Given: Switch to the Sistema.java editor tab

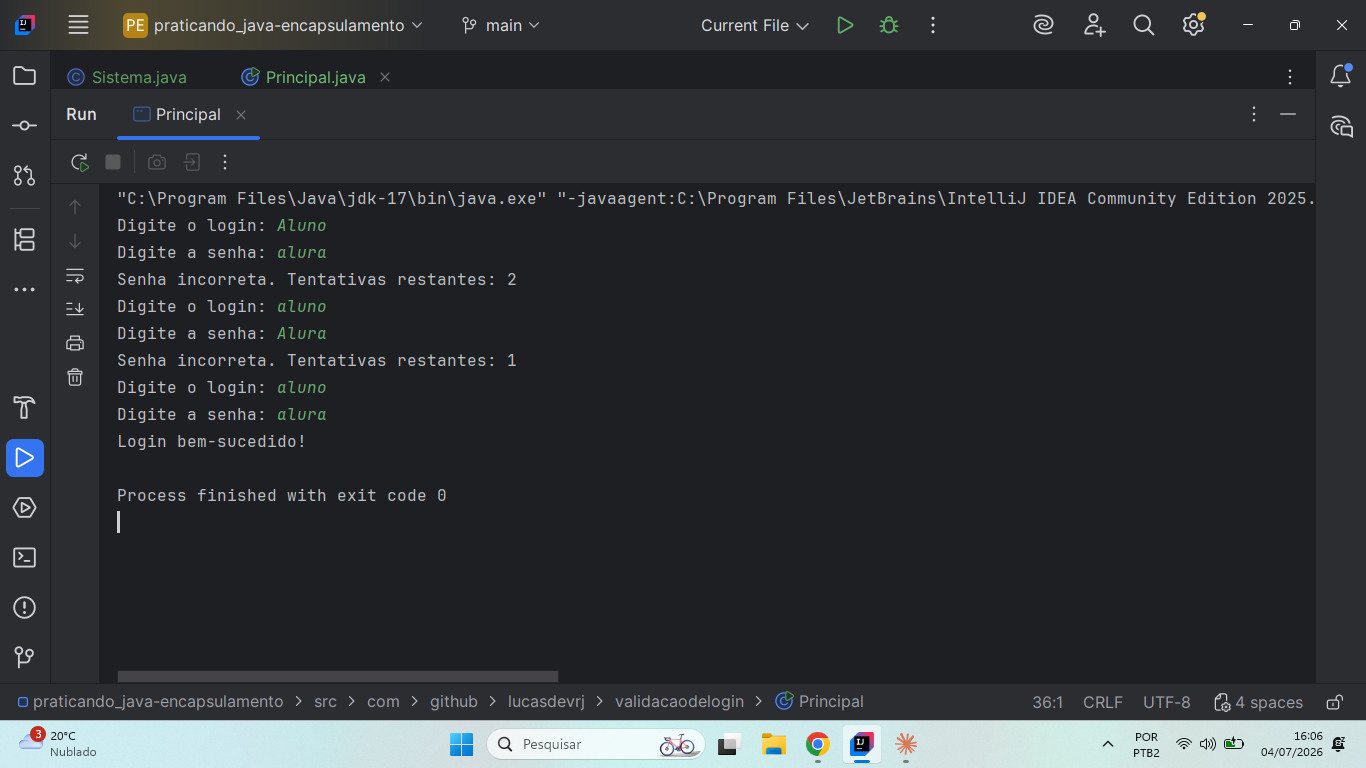Looking at the screenshot, I should pos(128,77).
